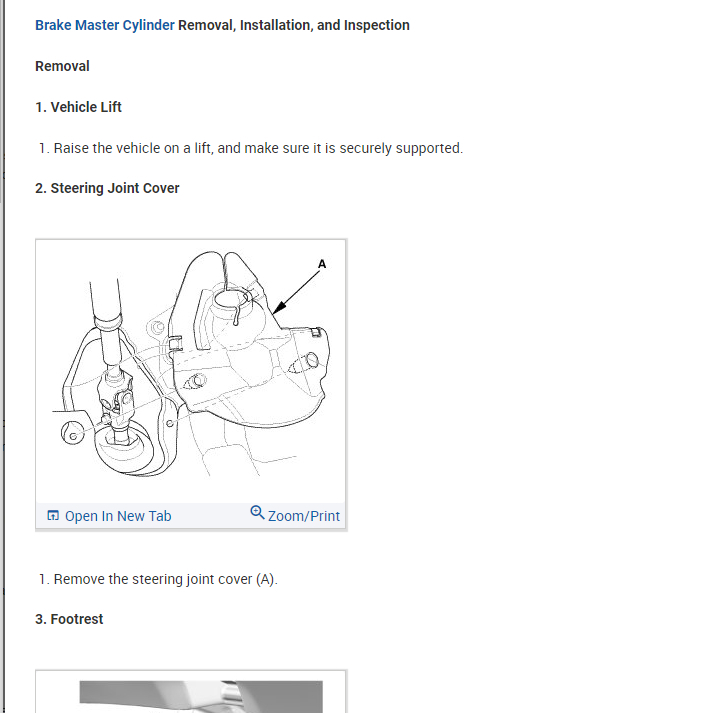Viewport: 728px width, 713px height.
Task: Click the Footrest illustration below the heading
Action: 201,696
